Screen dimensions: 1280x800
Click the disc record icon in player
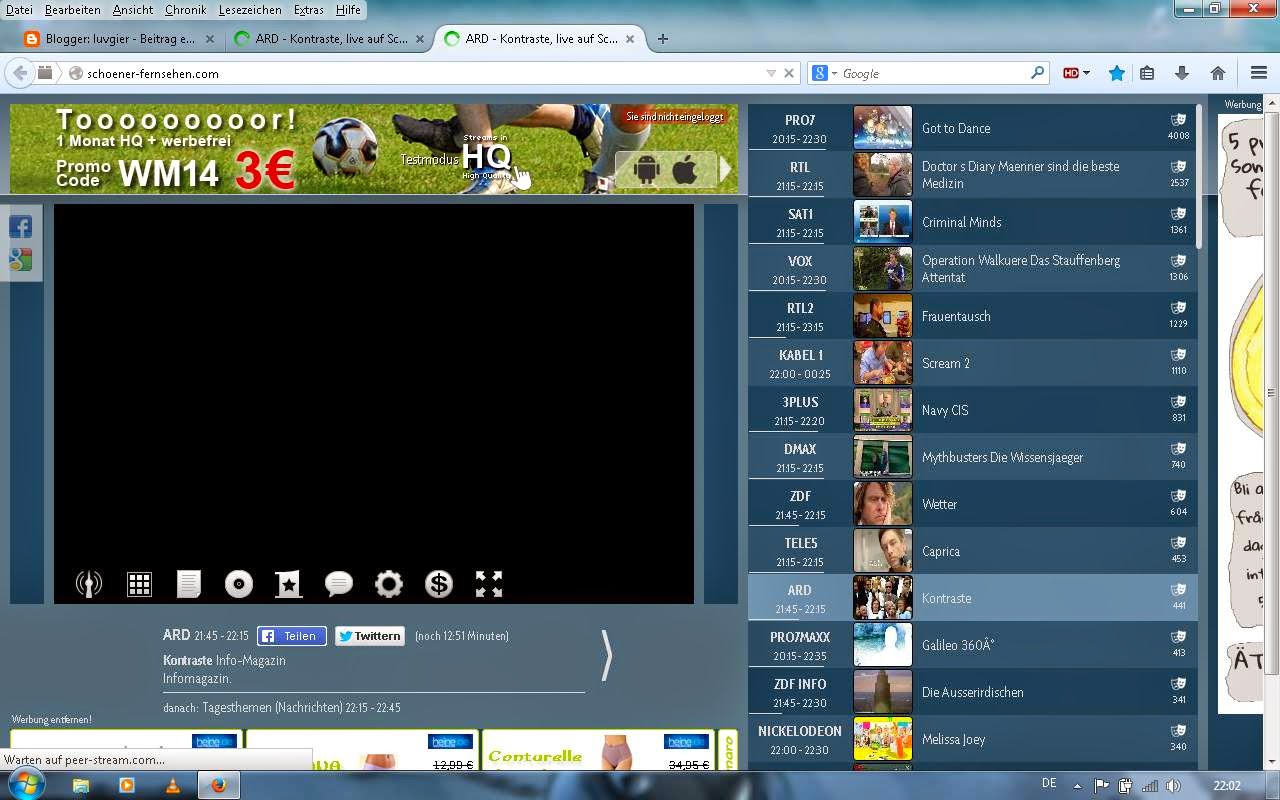(x=239, y=584)
